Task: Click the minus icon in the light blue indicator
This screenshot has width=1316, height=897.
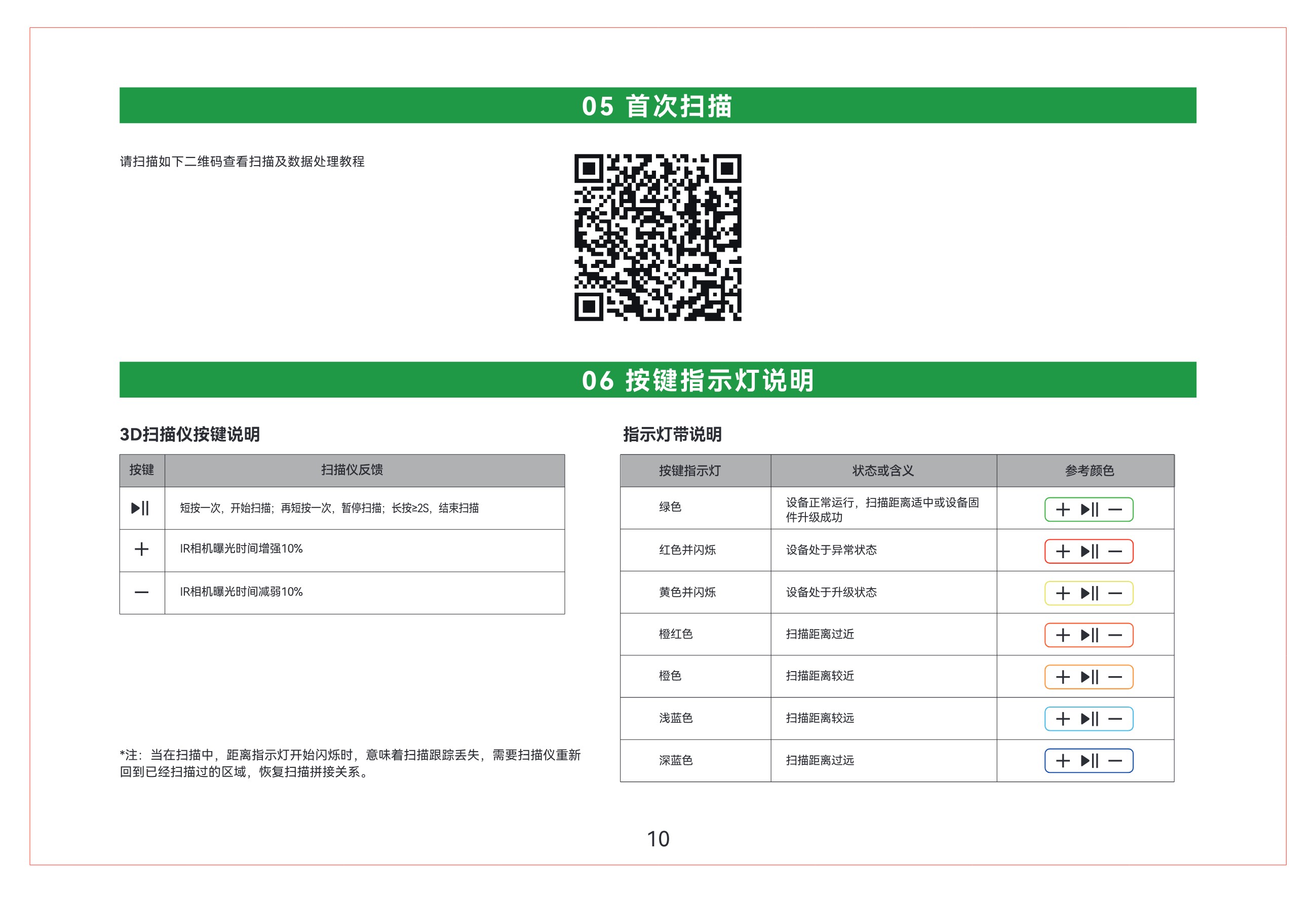Action: tap(1115, 719)
